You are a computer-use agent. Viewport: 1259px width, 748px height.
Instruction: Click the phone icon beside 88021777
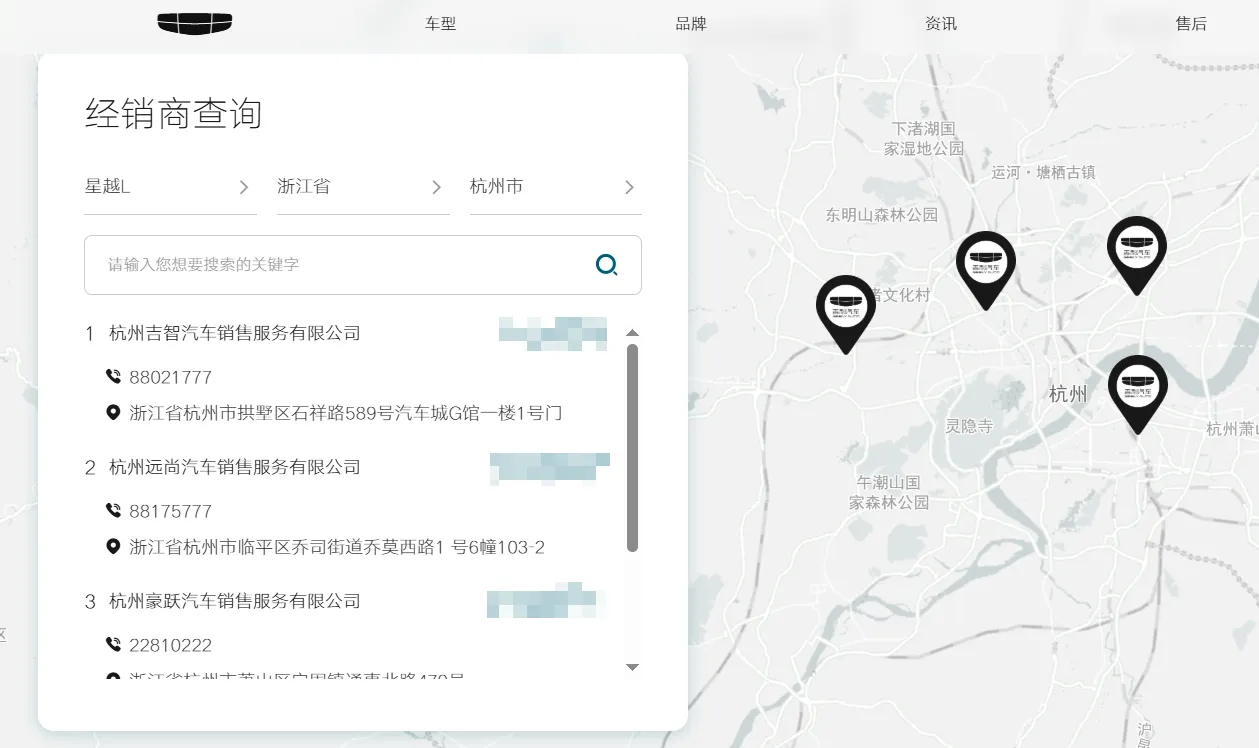113,377
